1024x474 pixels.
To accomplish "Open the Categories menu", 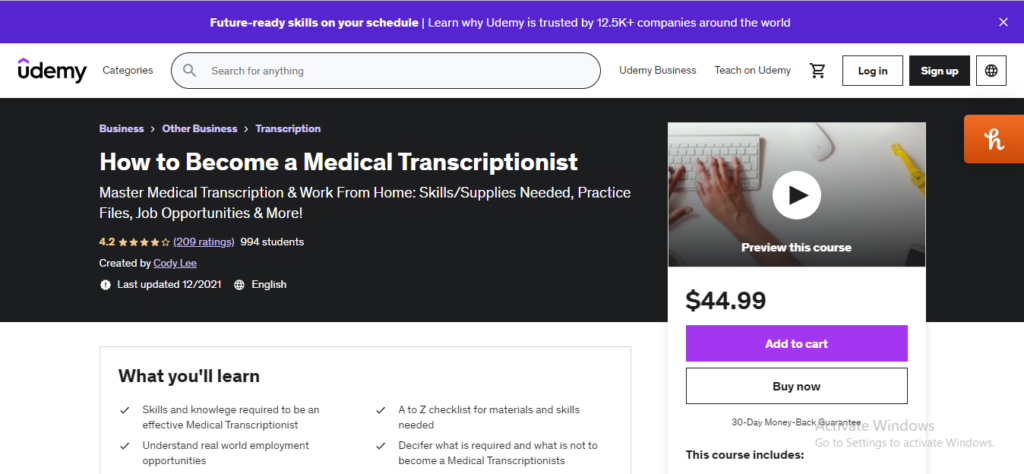I will pyautogui.click(x=128, y=71).
